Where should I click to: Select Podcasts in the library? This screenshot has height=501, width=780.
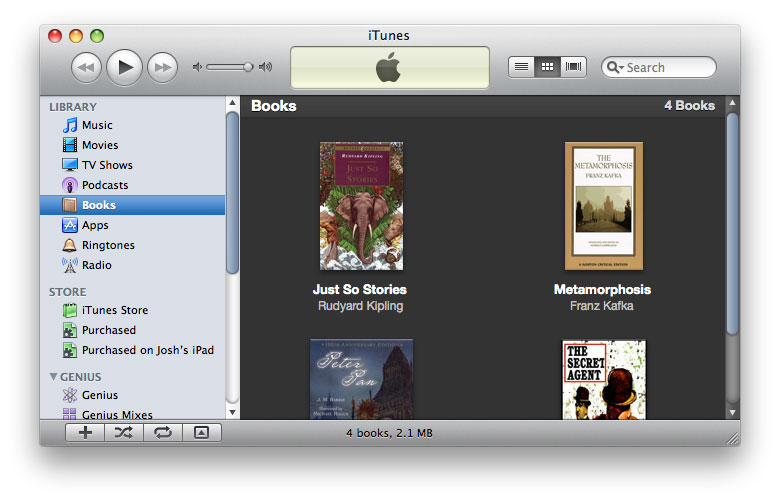[132, 185]
